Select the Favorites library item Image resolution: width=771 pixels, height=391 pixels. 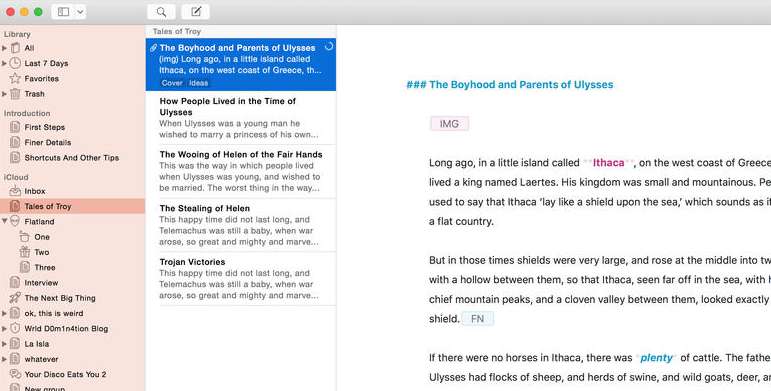[73, 78]
